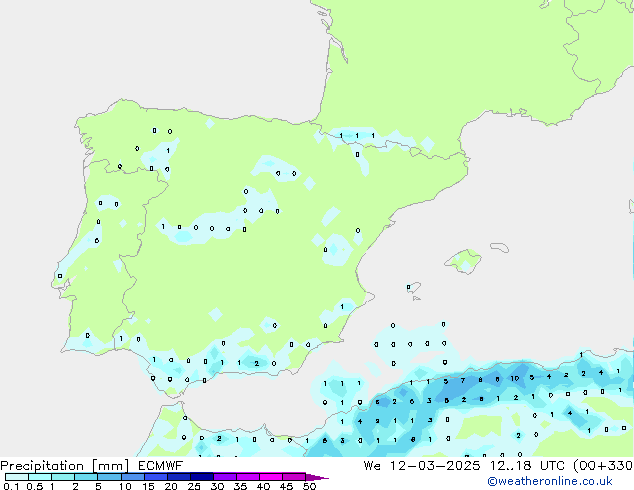Click the '7' precipitation value on the map
Image resolution: width=634 pixels, height=490 pixels.
463,380
